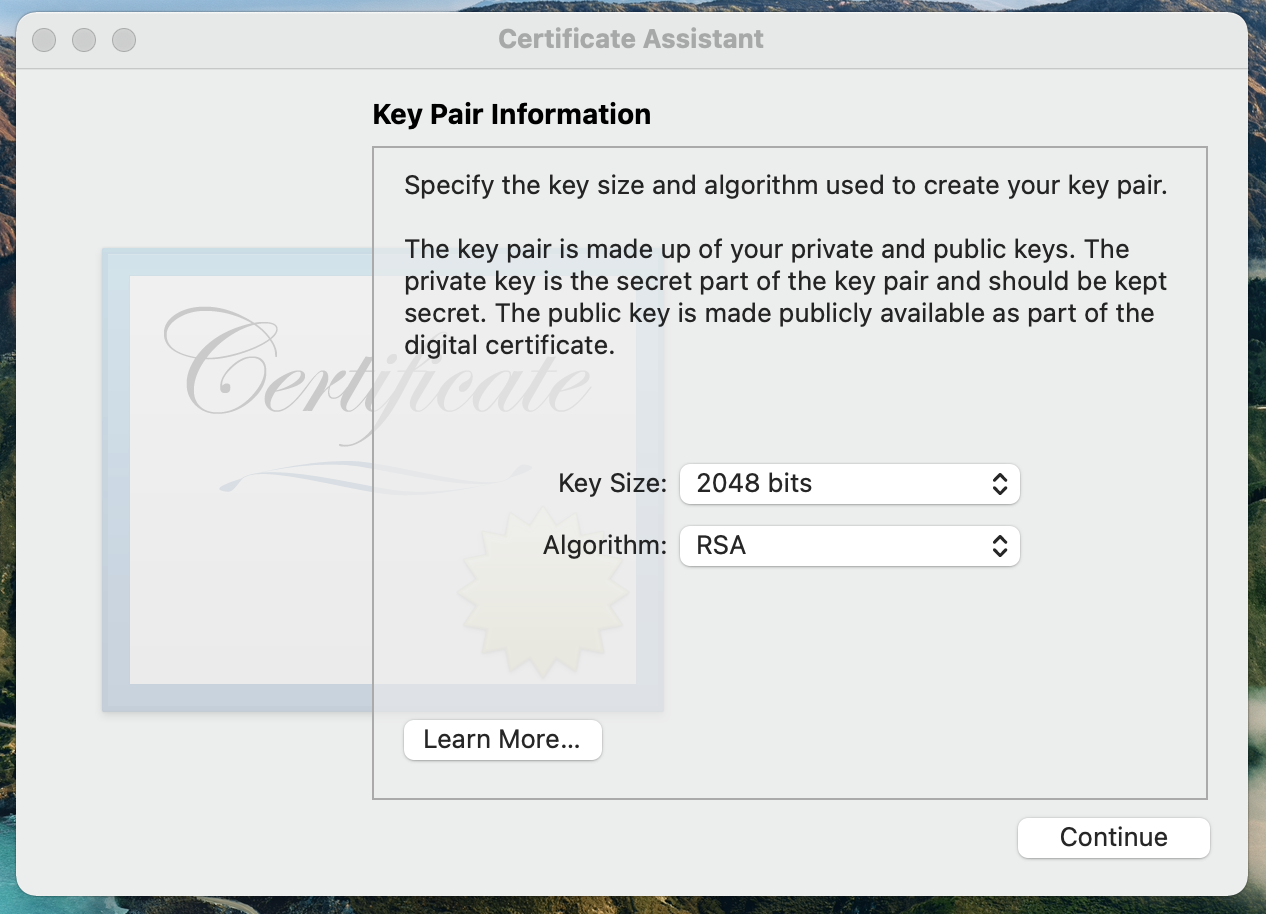Close the Certificate Assistant window
This screenshot has width=1266, height=914.
44,40
